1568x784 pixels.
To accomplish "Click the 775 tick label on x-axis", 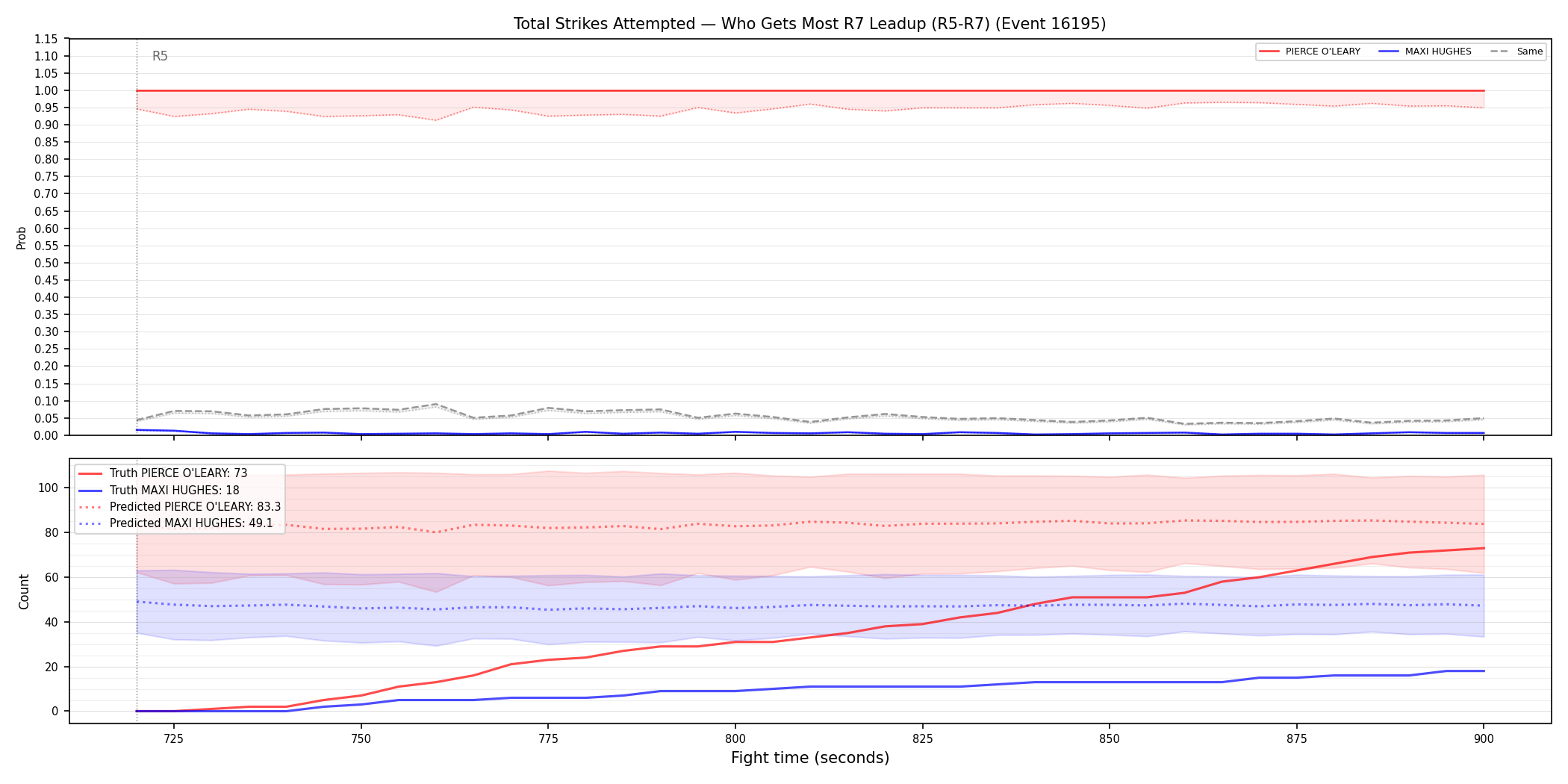I will (548, 738).
